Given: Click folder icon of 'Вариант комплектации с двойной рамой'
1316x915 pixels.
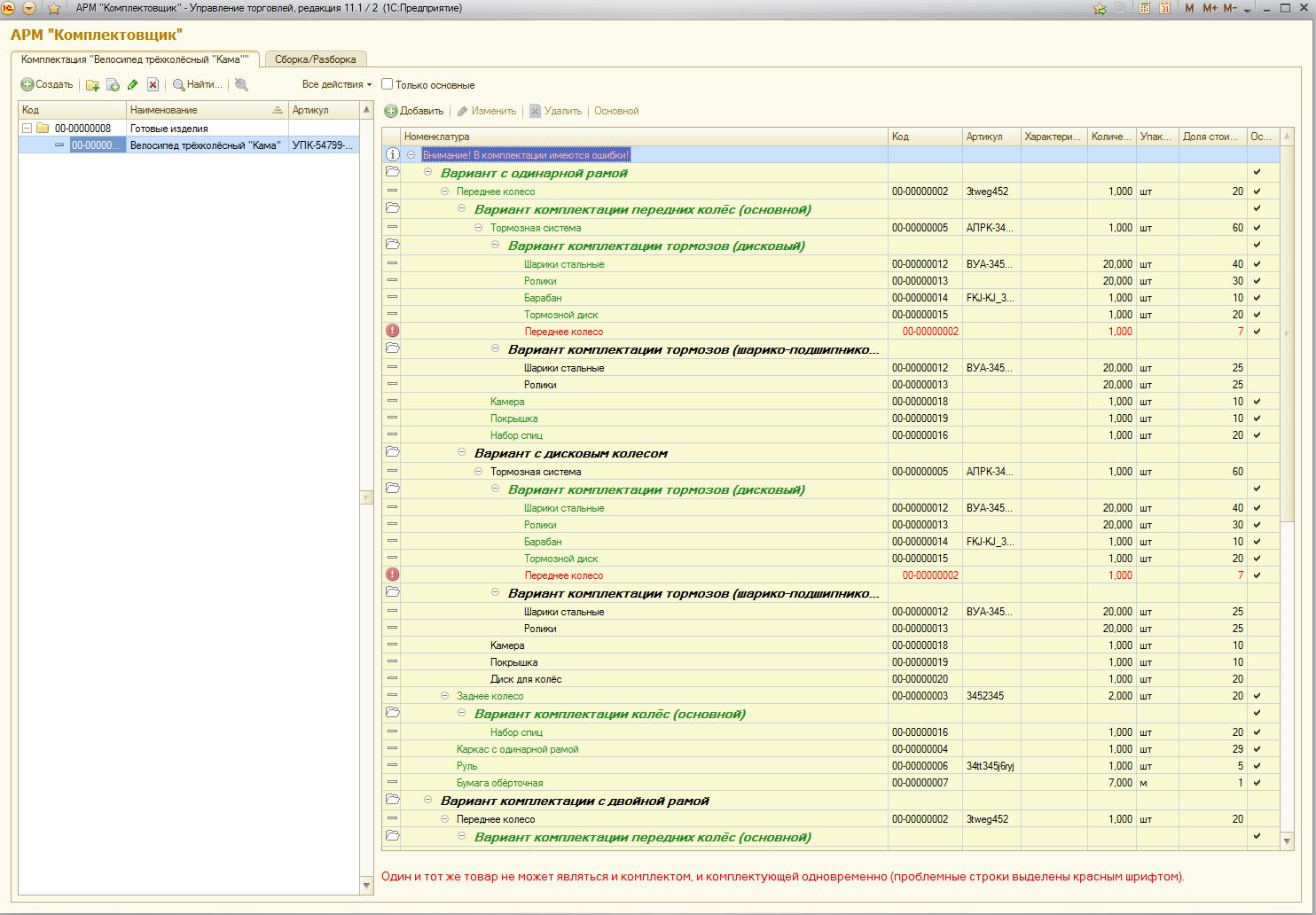Looking at the screenshot, I should [x=392, y=801].
